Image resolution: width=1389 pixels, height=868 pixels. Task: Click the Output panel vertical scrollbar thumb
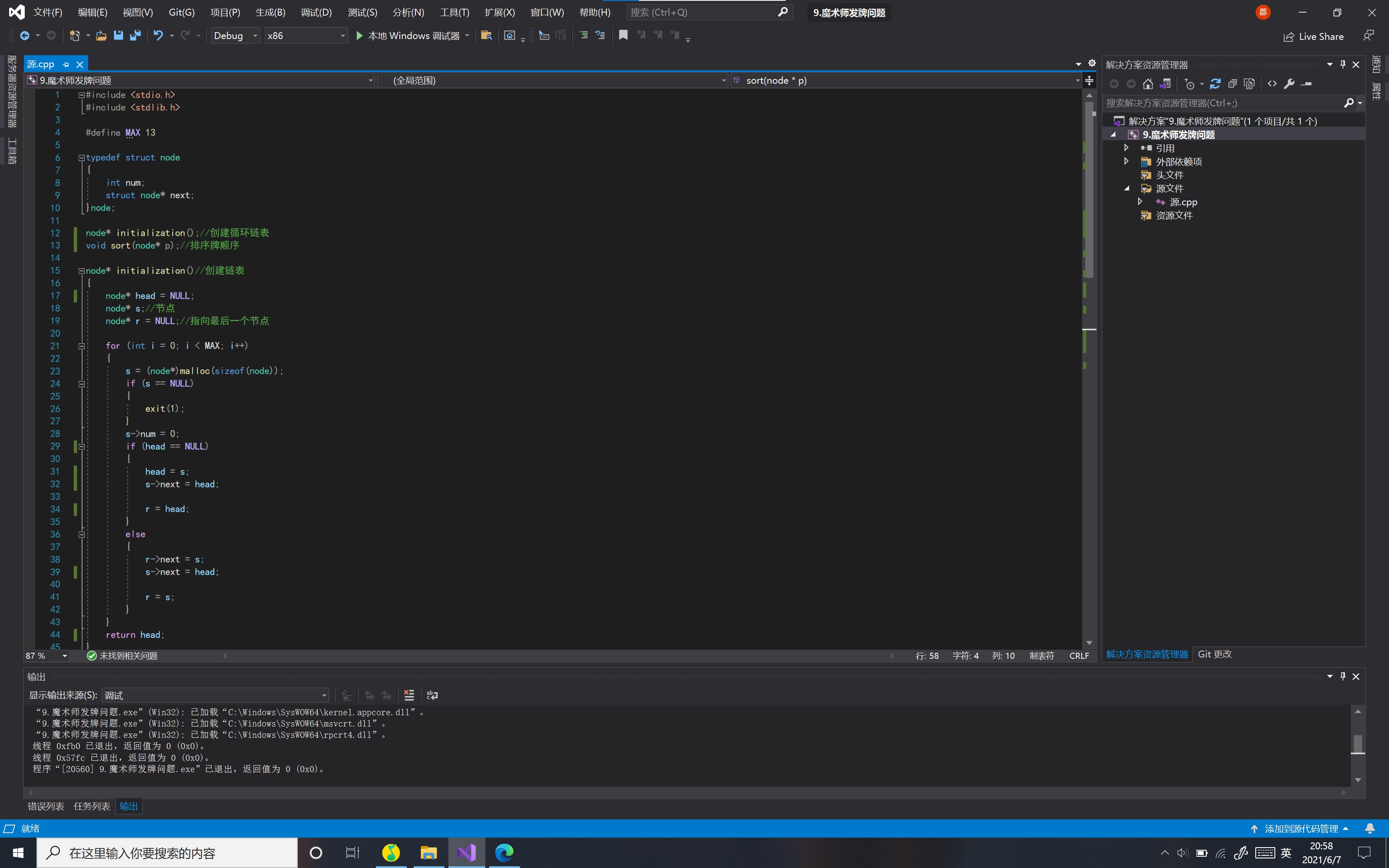1357,744
